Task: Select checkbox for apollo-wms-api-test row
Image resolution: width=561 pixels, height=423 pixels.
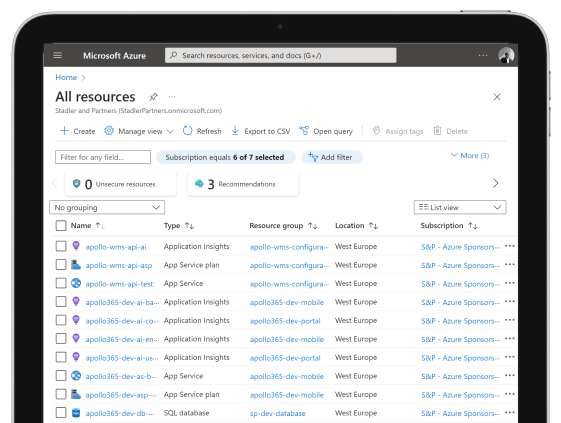Action: (61, 283)
